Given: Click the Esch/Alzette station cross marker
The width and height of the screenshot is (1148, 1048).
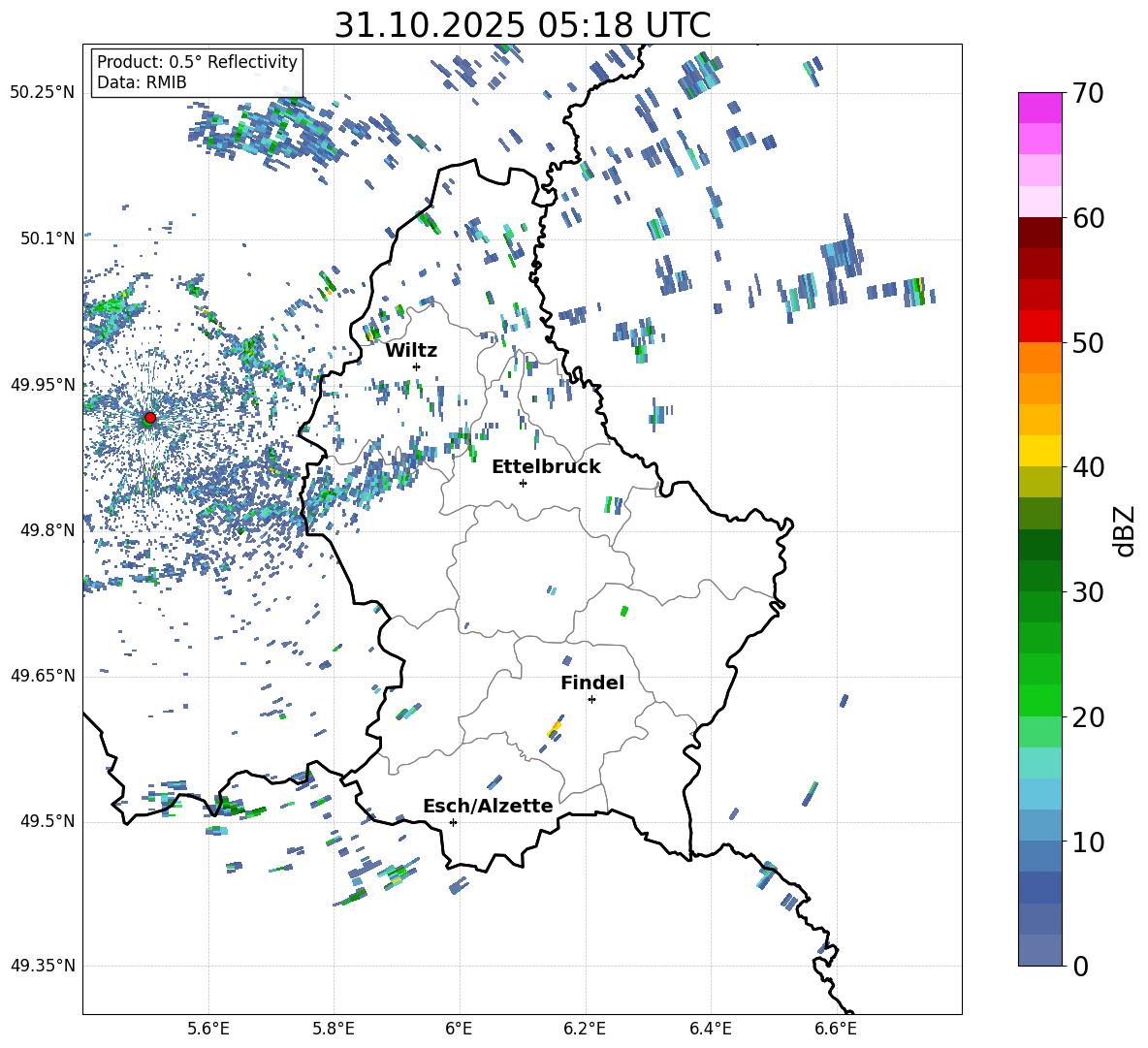Looking at the screenshot, I should (x=453, y=822).
